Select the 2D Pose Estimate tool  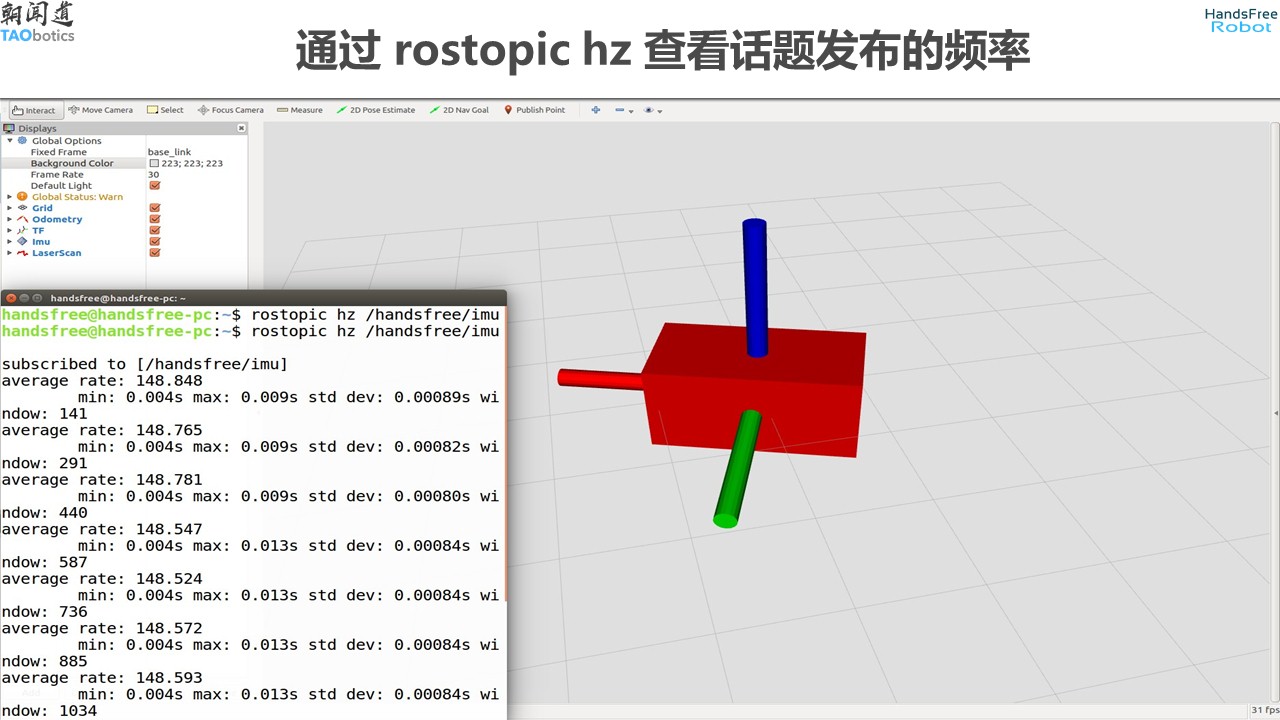point(375,110)
